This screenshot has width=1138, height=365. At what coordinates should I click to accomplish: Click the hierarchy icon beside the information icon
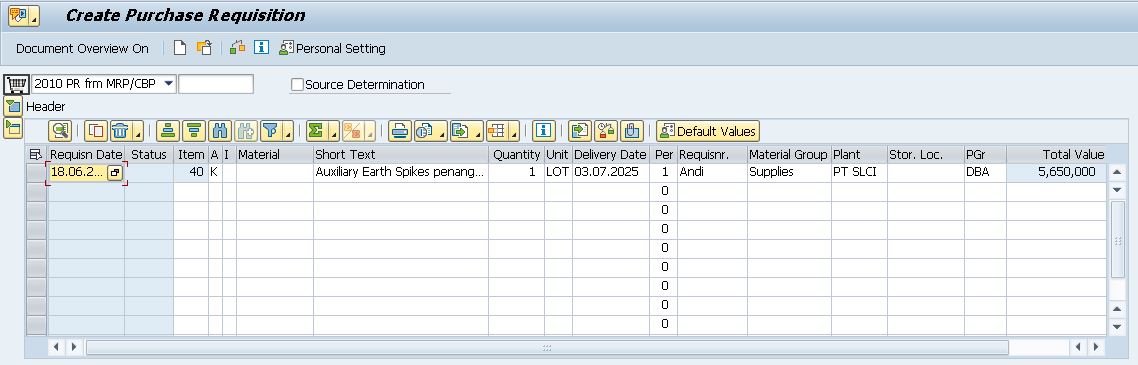tap(237, 48)
